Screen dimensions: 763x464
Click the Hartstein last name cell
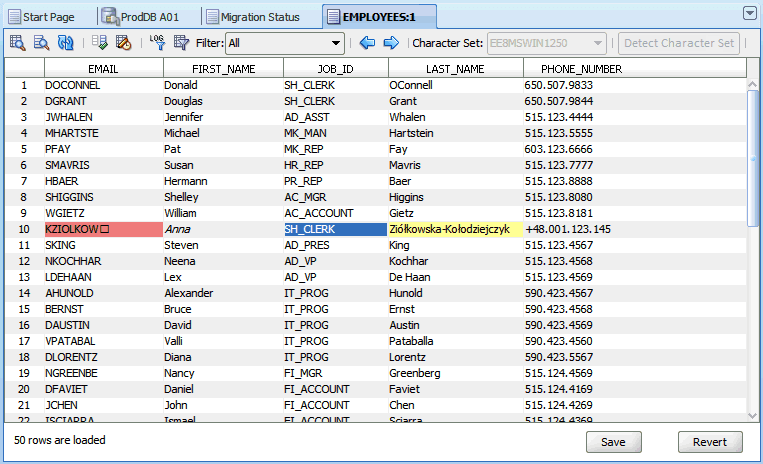click(456, 133)
